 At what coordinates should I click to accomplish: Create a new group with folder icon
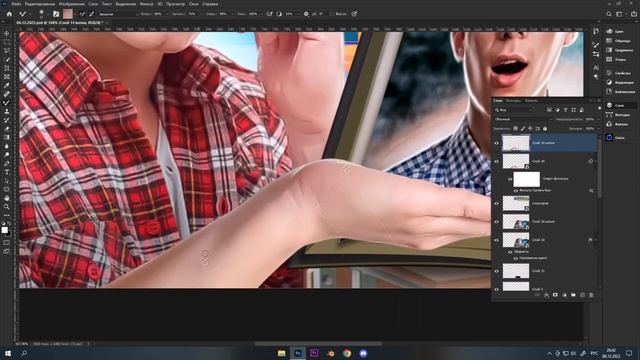pos(573,295)
